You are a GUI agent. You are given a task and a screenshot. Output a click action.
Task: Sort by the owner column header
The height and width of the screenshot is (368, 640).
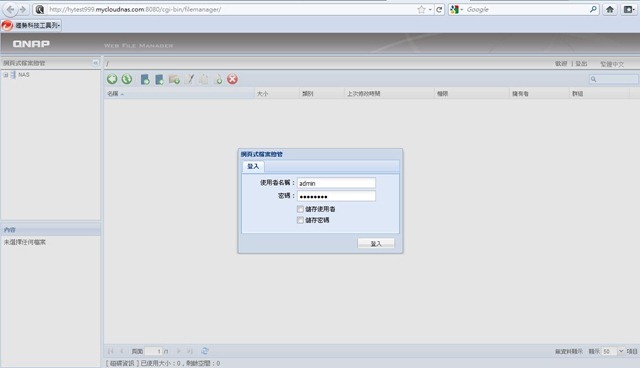pyautogui.click(x=540, y=93)
